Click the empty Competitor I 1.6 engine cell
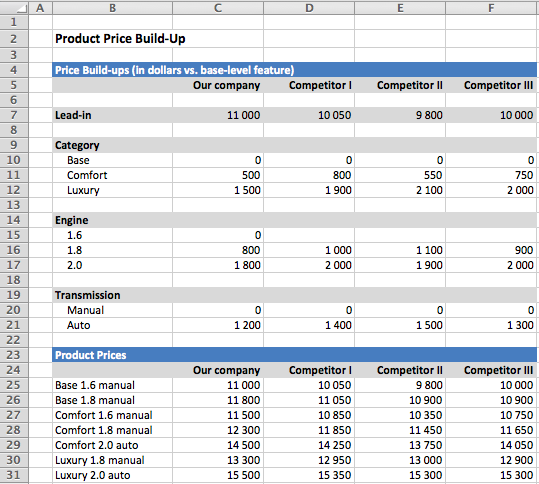Viewport: 539px width, 484px height. click(309, 235)
